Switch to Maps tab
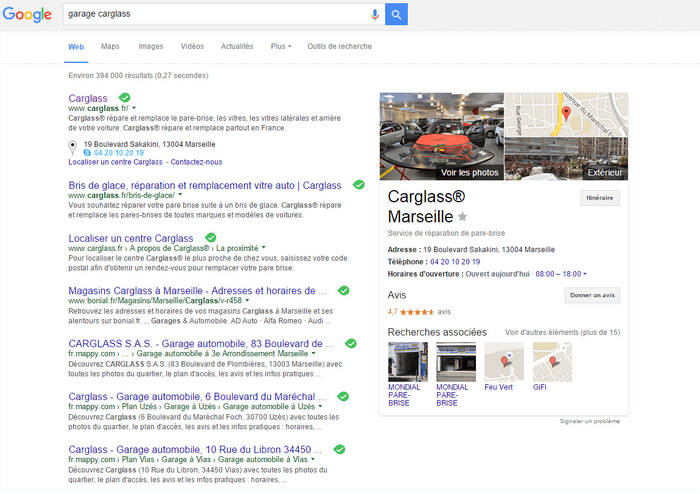 click(x=110, y=46)
